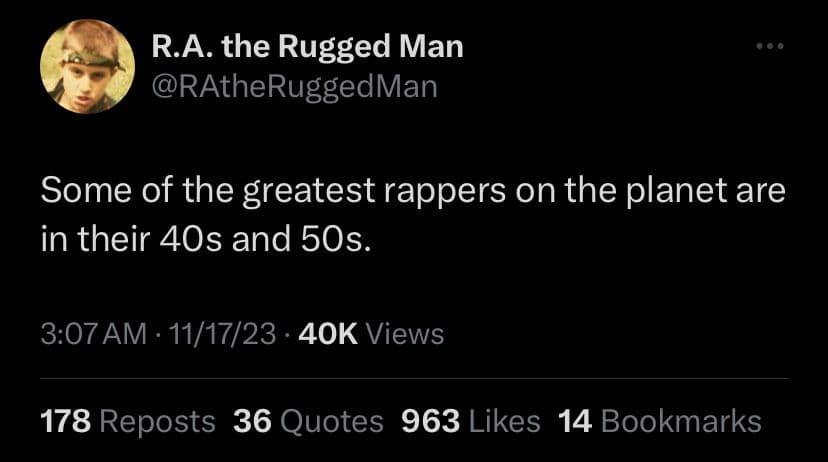Click the 3:07 AM timestamp
Viewport: 828px width, 462px height.
point(92,333)
